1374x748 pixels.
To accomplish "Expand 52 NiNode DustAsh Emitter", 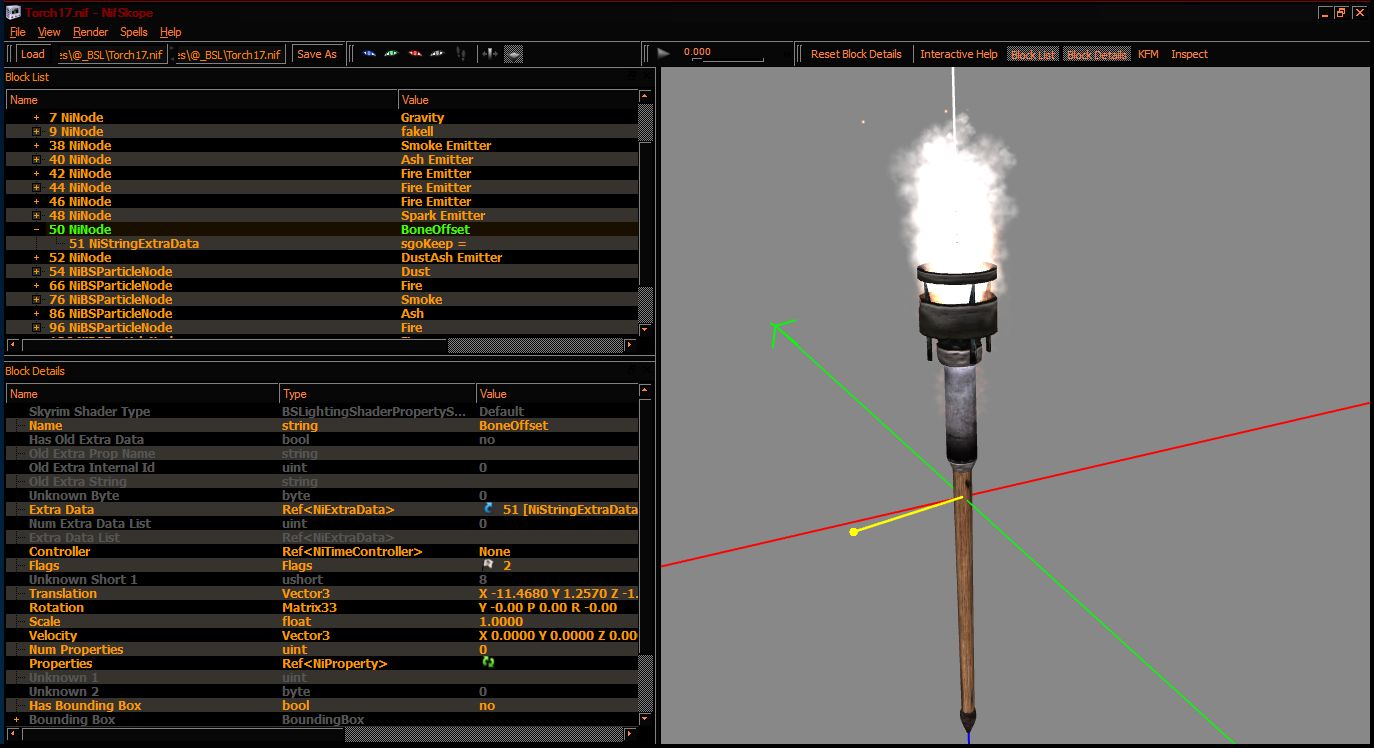I will point(37,257).
